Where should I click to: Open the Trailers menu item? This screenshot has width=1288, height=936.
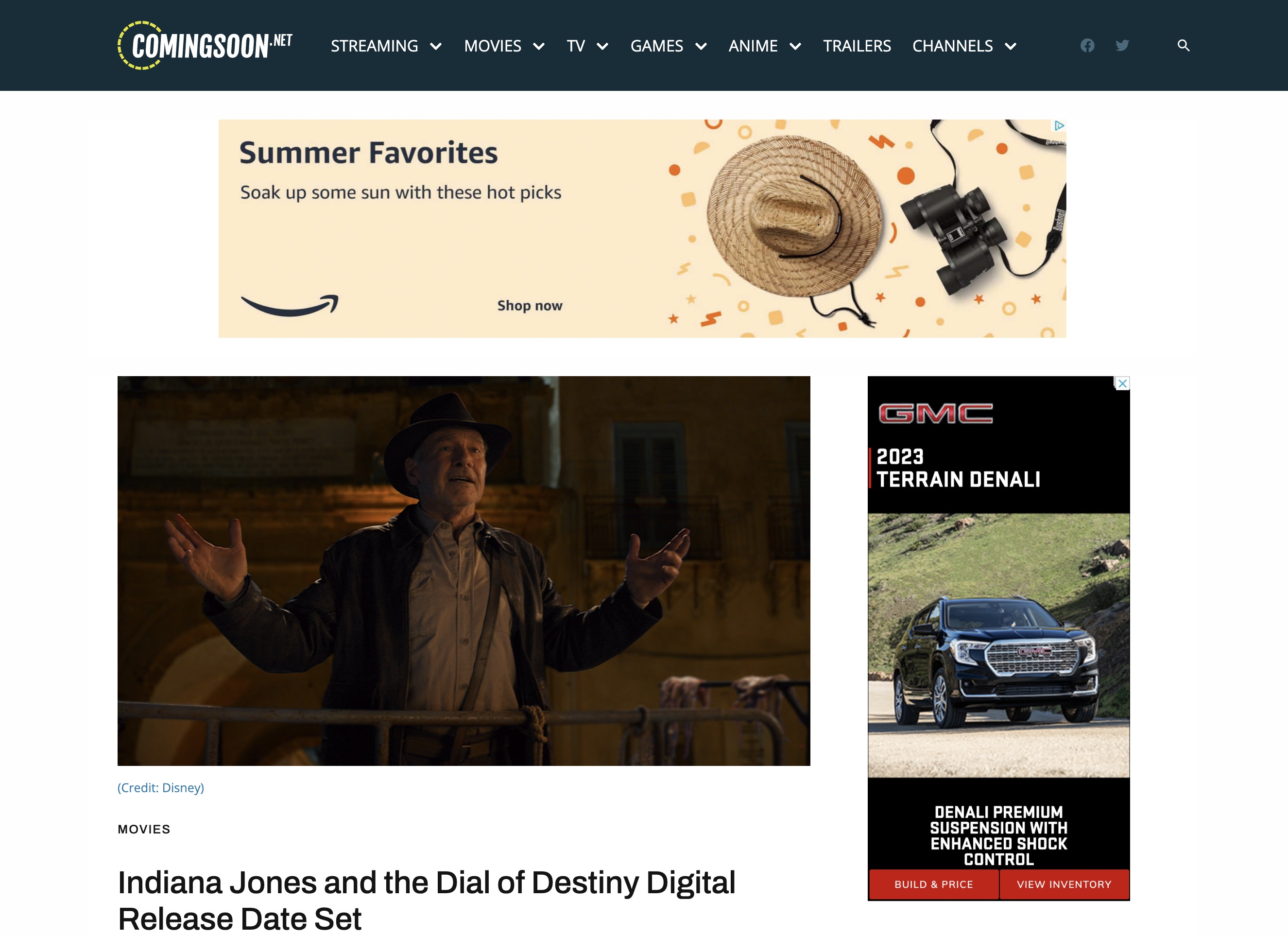[857, 46]
